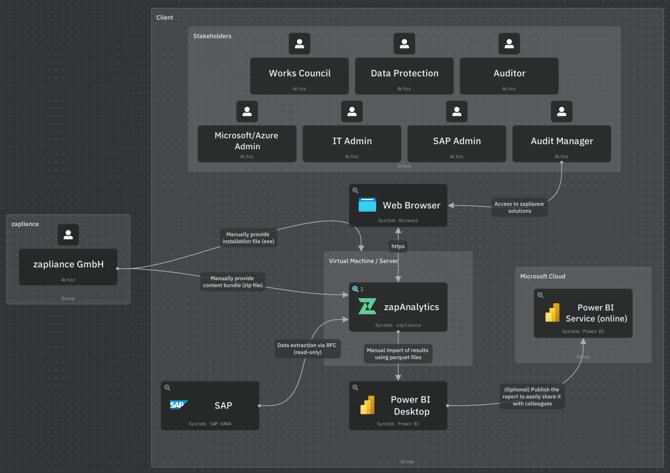Open zoom-in magnifier on Power BI Desktop node

pyautogui.click(x=355, y=388)
